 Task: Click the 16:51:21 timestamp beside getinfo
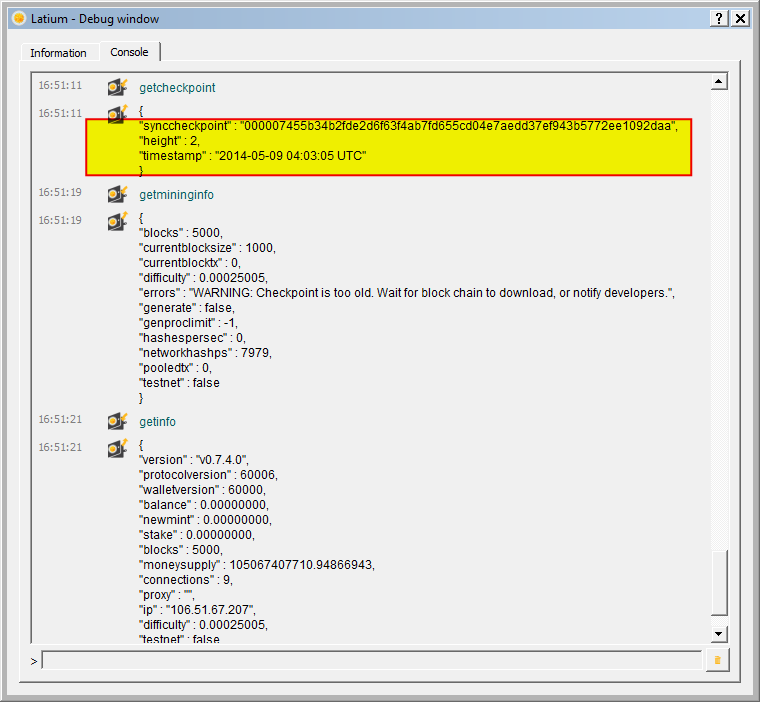click(60, 419)
